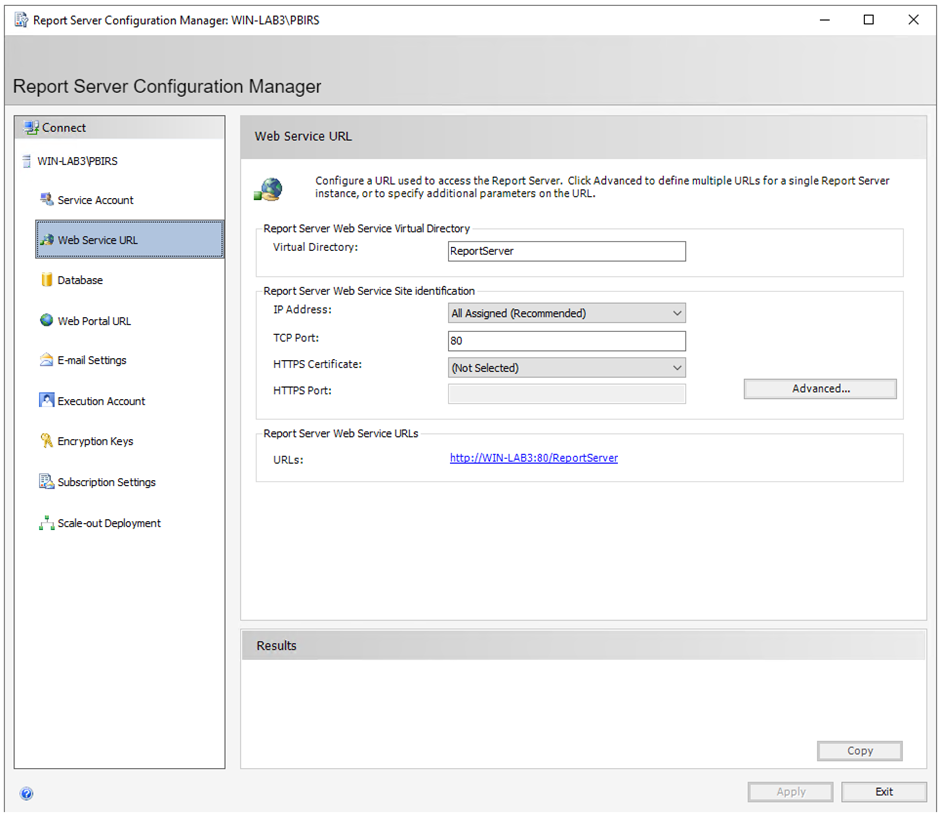Click the Exit button
This screenshot has width=940, height=815.
point(884,792)
